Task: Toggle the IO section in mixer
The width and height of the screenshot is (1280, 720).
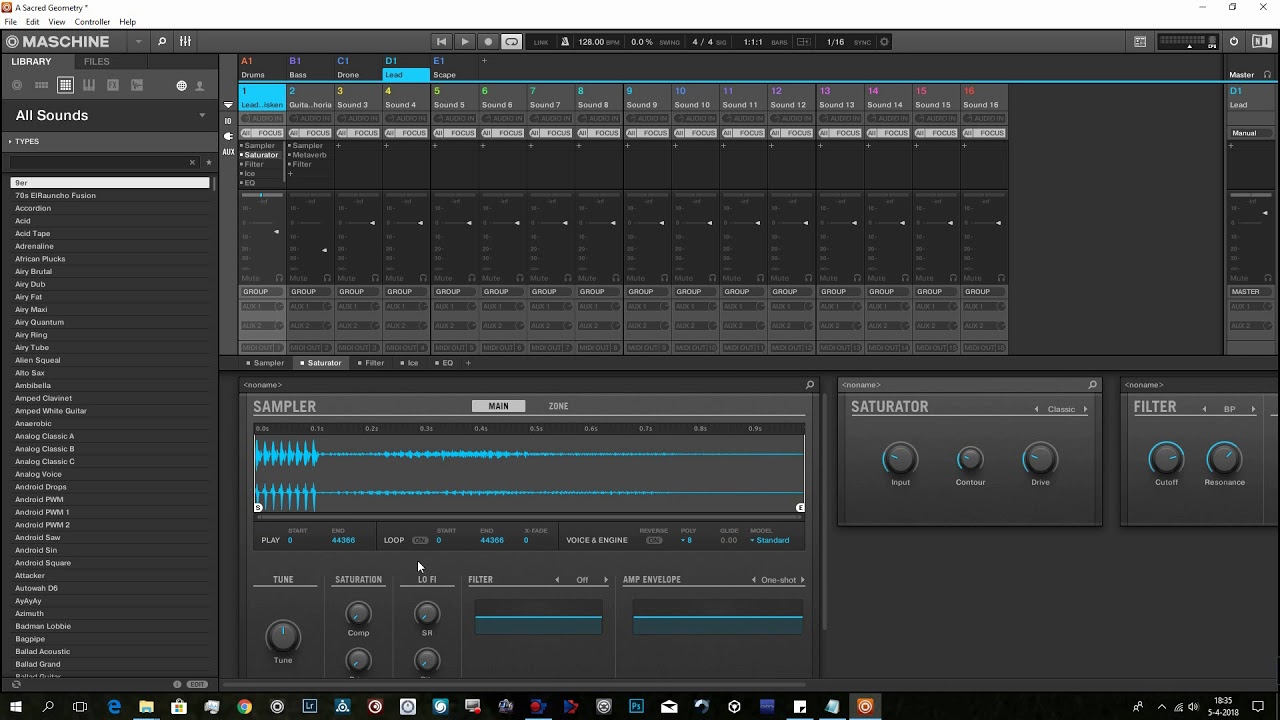Action: (x=228, y=121)
